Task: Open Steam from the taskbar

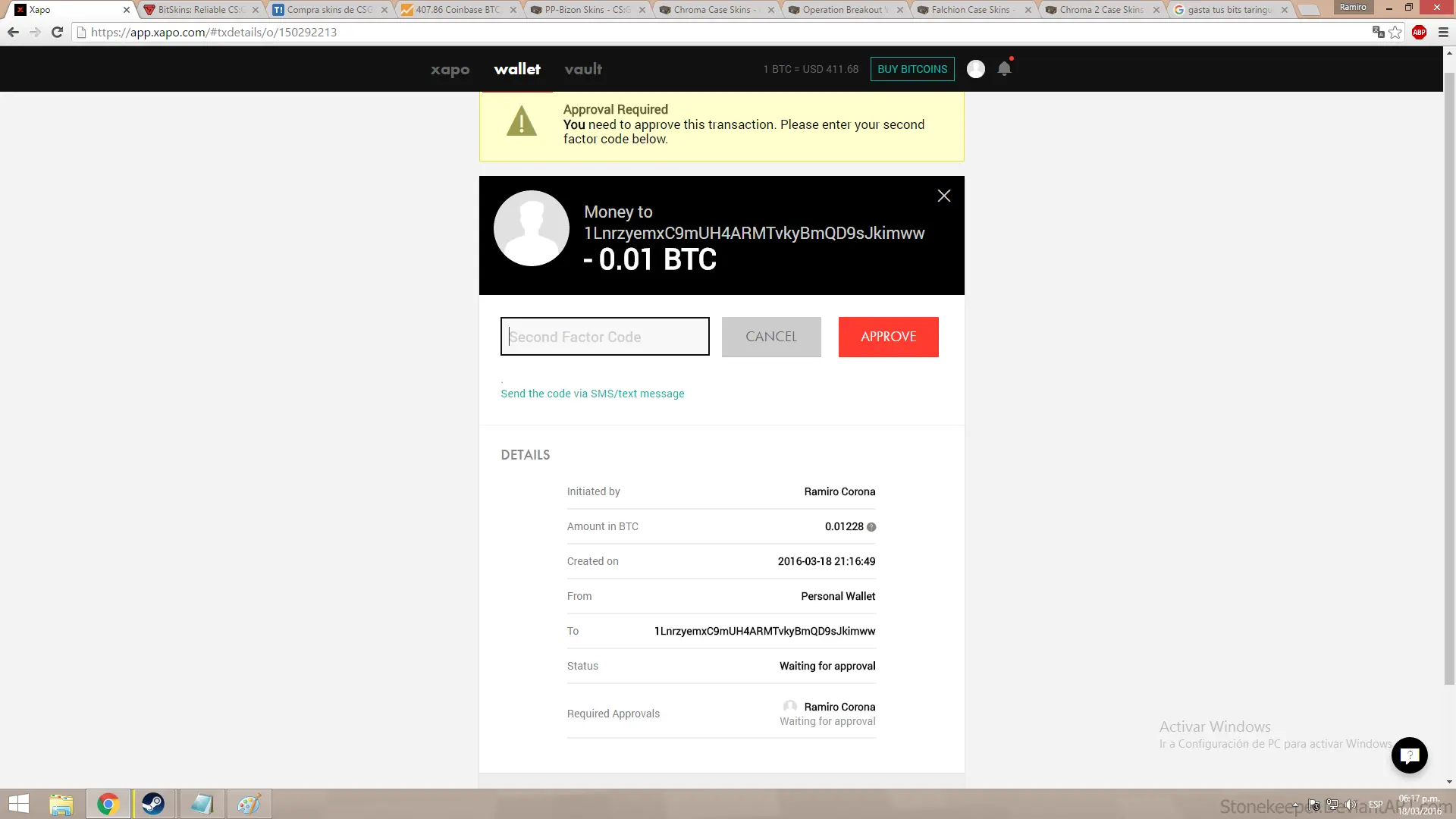Action: coord(154,804)
